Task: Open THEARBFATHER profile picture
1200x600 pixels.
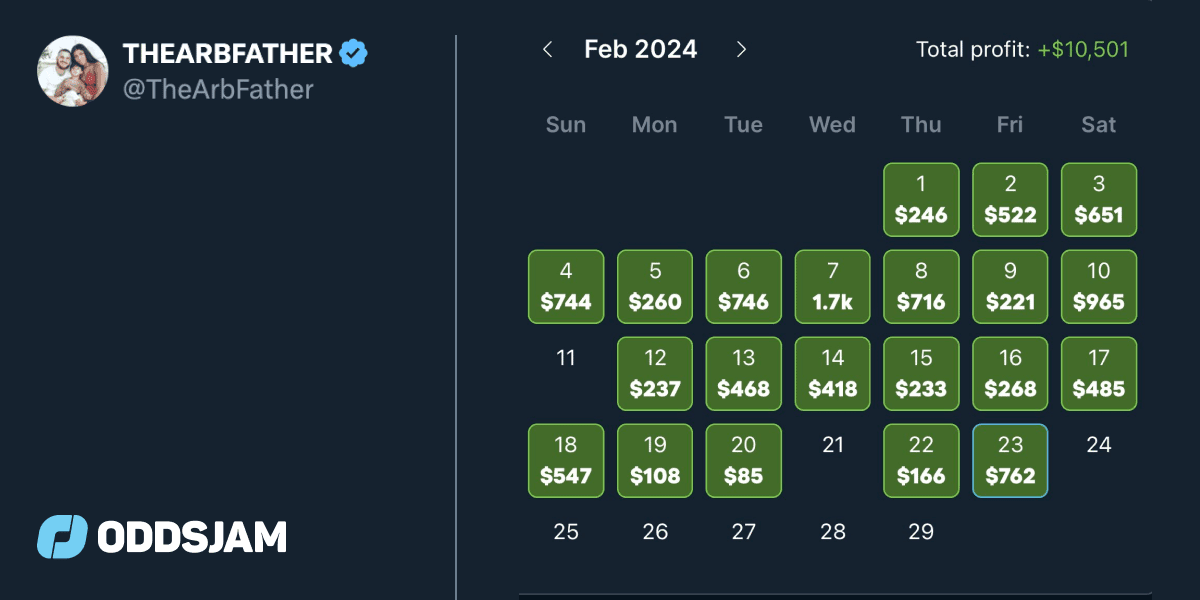Action: [x=72, y=72]
